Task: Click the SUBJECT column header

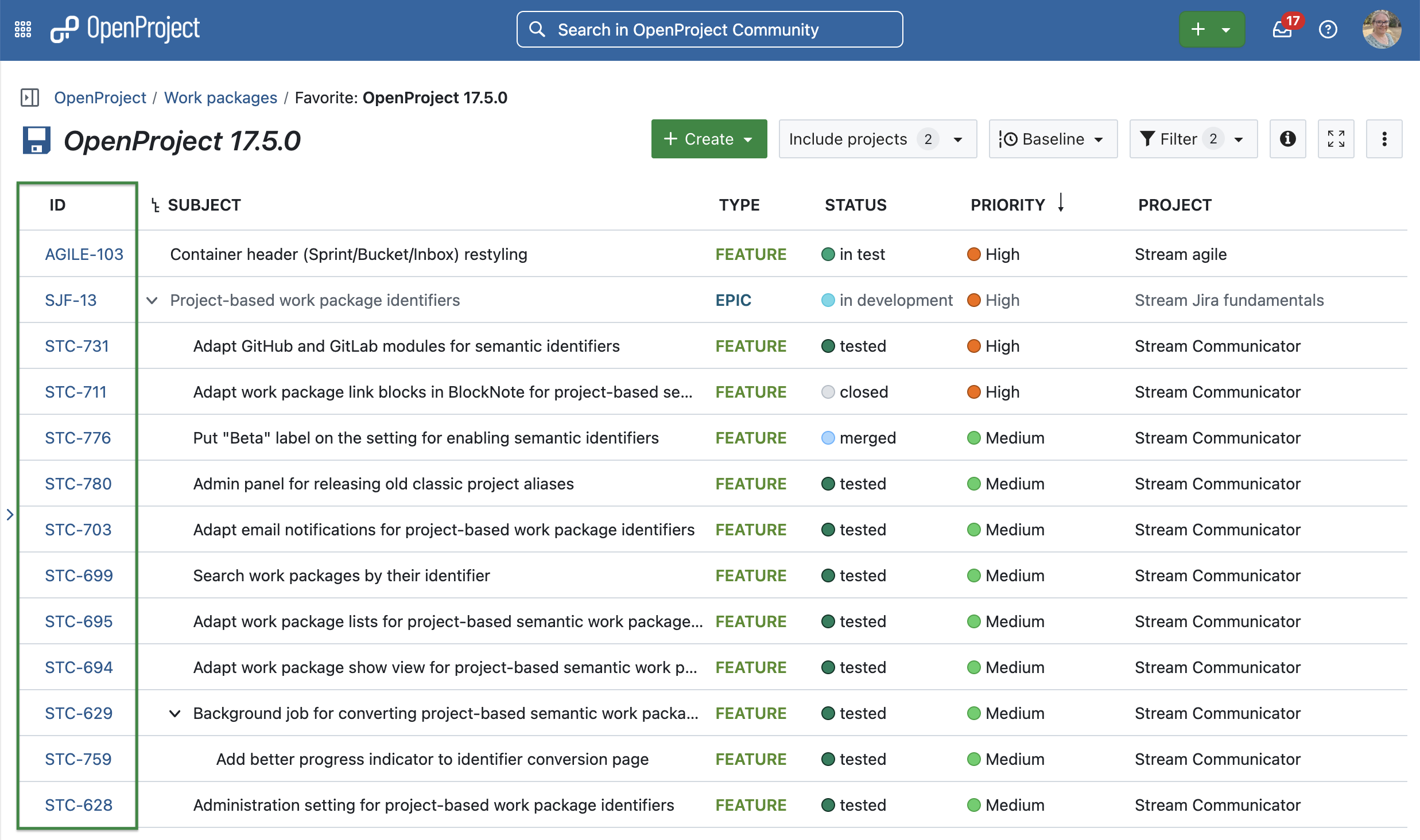Action: point(204,205)
